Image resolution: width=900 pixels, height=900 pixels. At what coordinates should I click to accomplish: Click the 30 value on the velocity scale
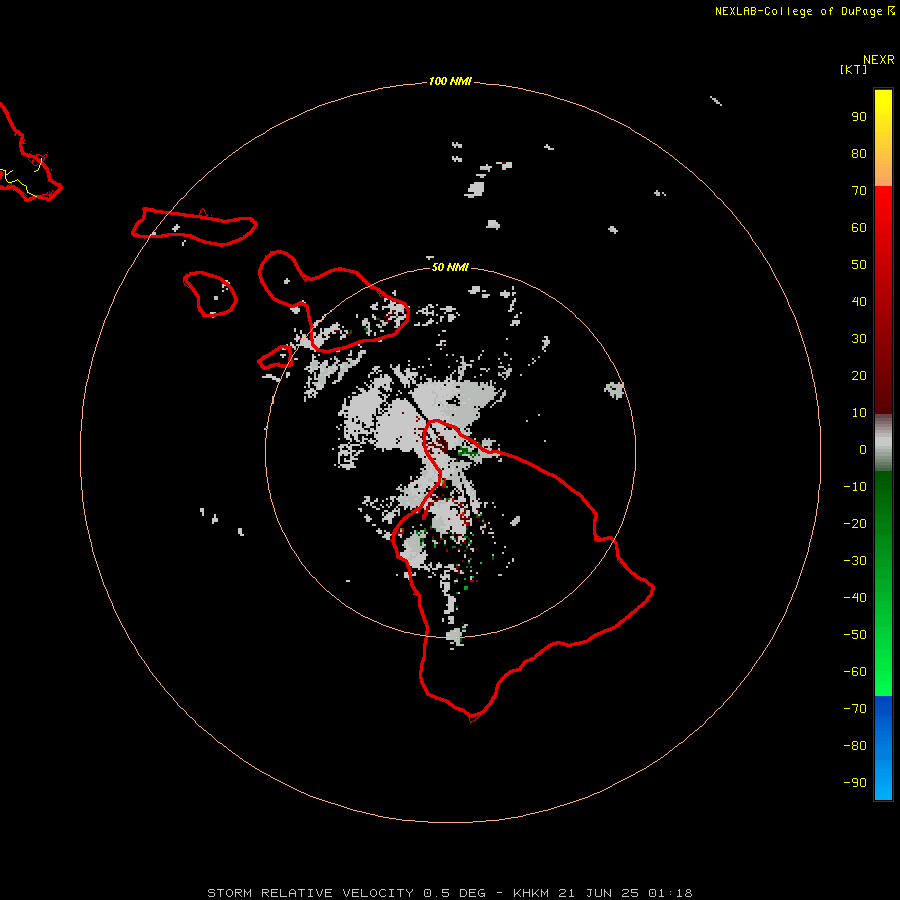tap(859, 339)
